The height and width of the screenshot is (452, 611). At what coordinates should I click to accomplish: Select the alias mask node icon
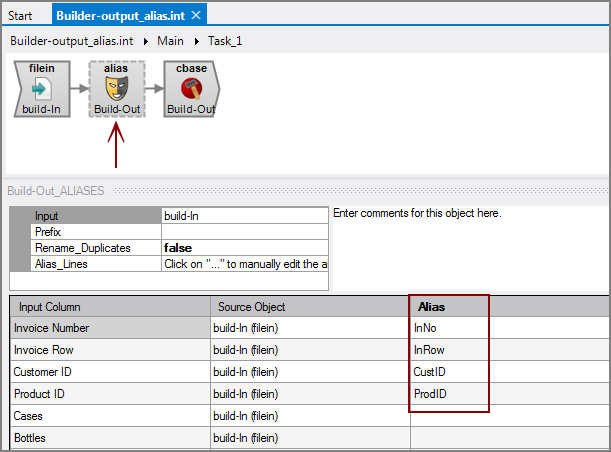[117, 89]
